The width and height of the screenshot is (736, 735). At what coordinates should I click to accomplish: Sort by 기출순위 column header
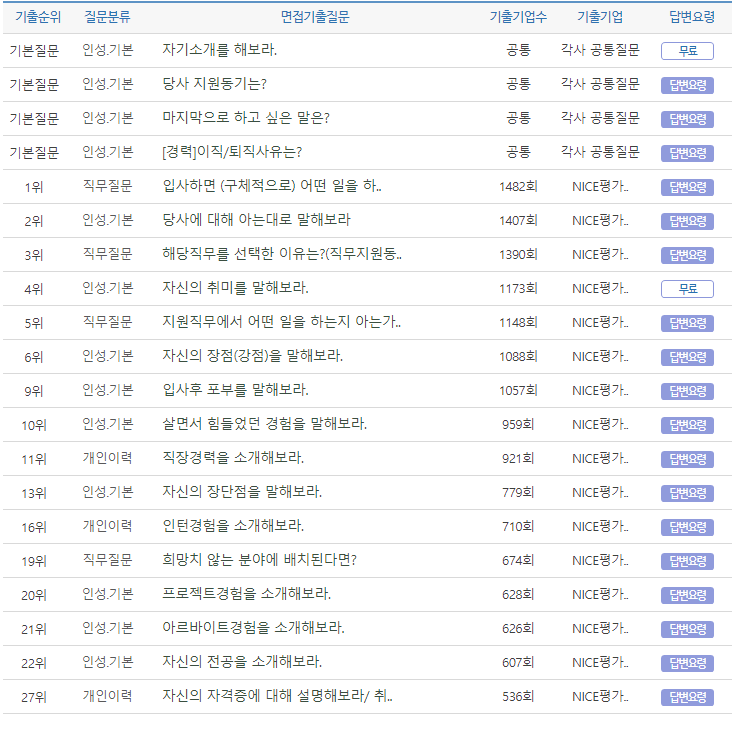tap(34, 17)
